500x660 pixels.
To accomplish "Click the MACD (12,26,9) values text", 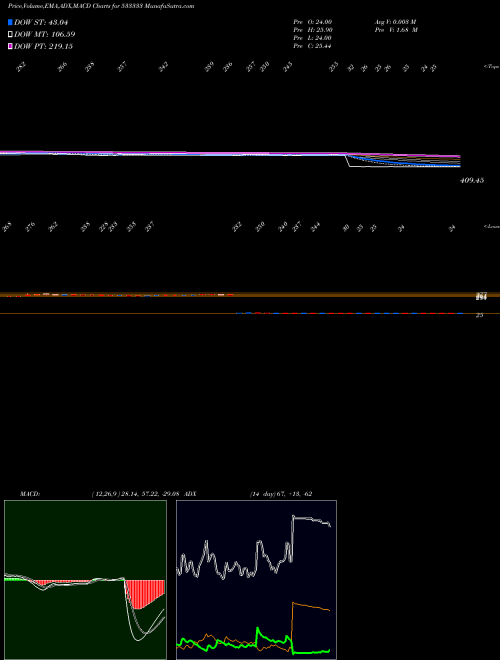I will point(138,494).
